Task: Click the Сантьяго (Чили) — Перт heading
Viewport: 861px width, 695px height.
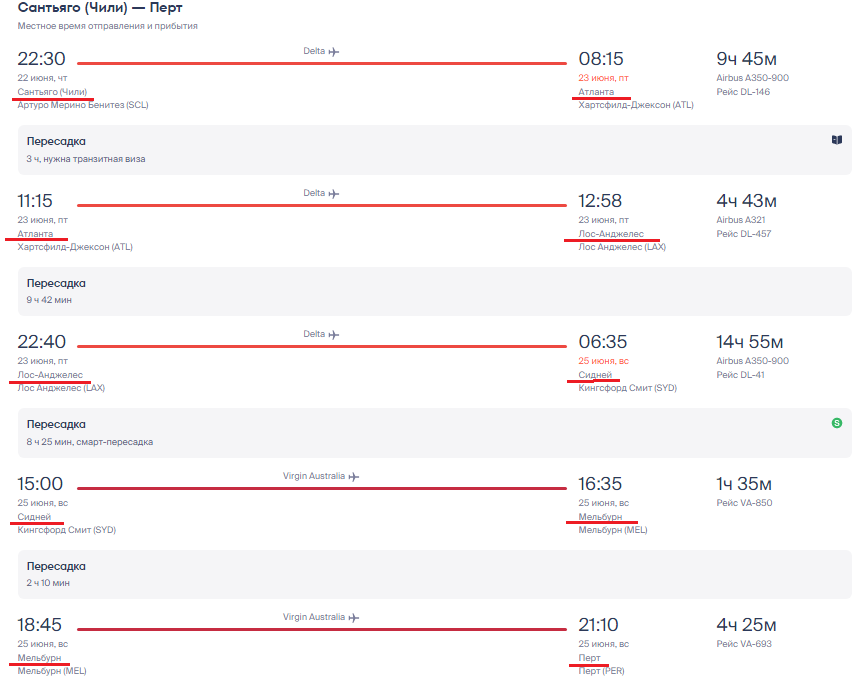Action: 100,8
